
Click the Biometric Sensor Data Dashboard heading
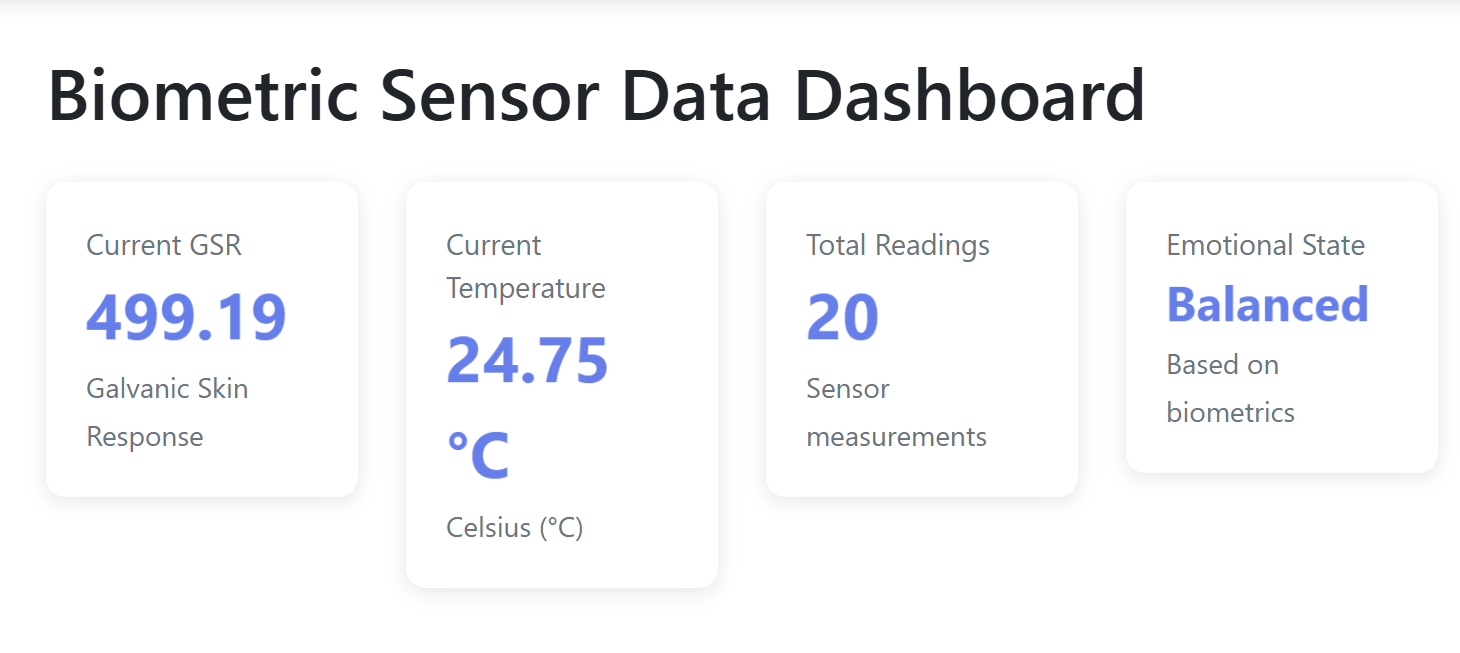(x=596, y=96)
